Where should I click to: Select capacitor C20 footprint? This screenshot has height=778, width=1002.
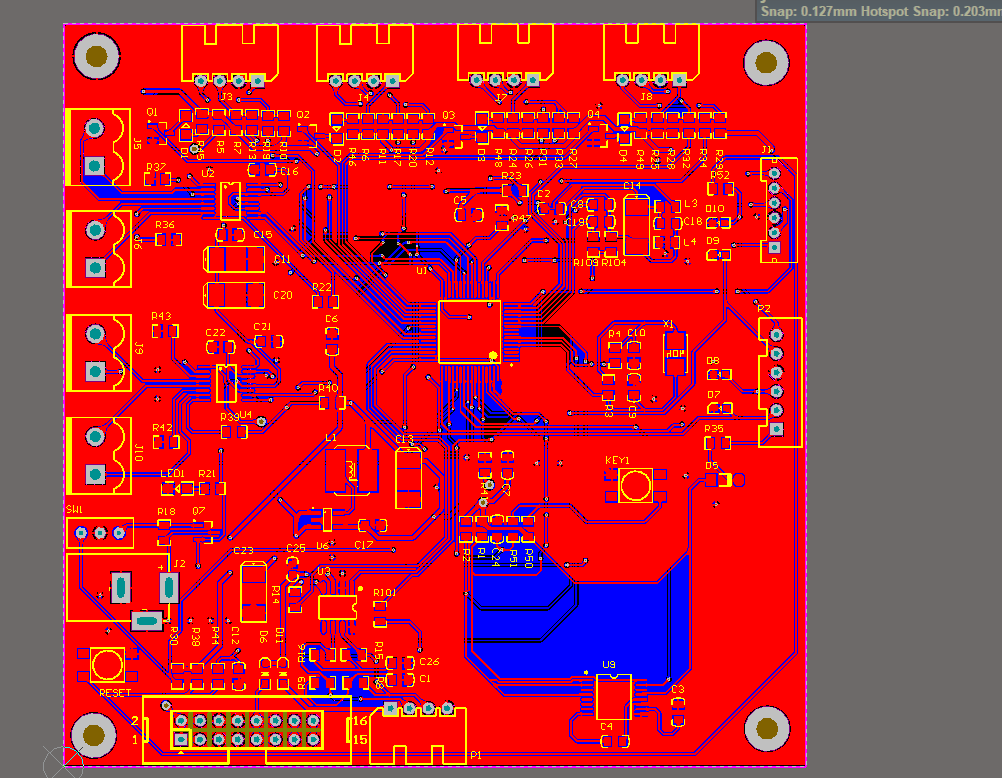pyautogui.click(x=234, y=295)
